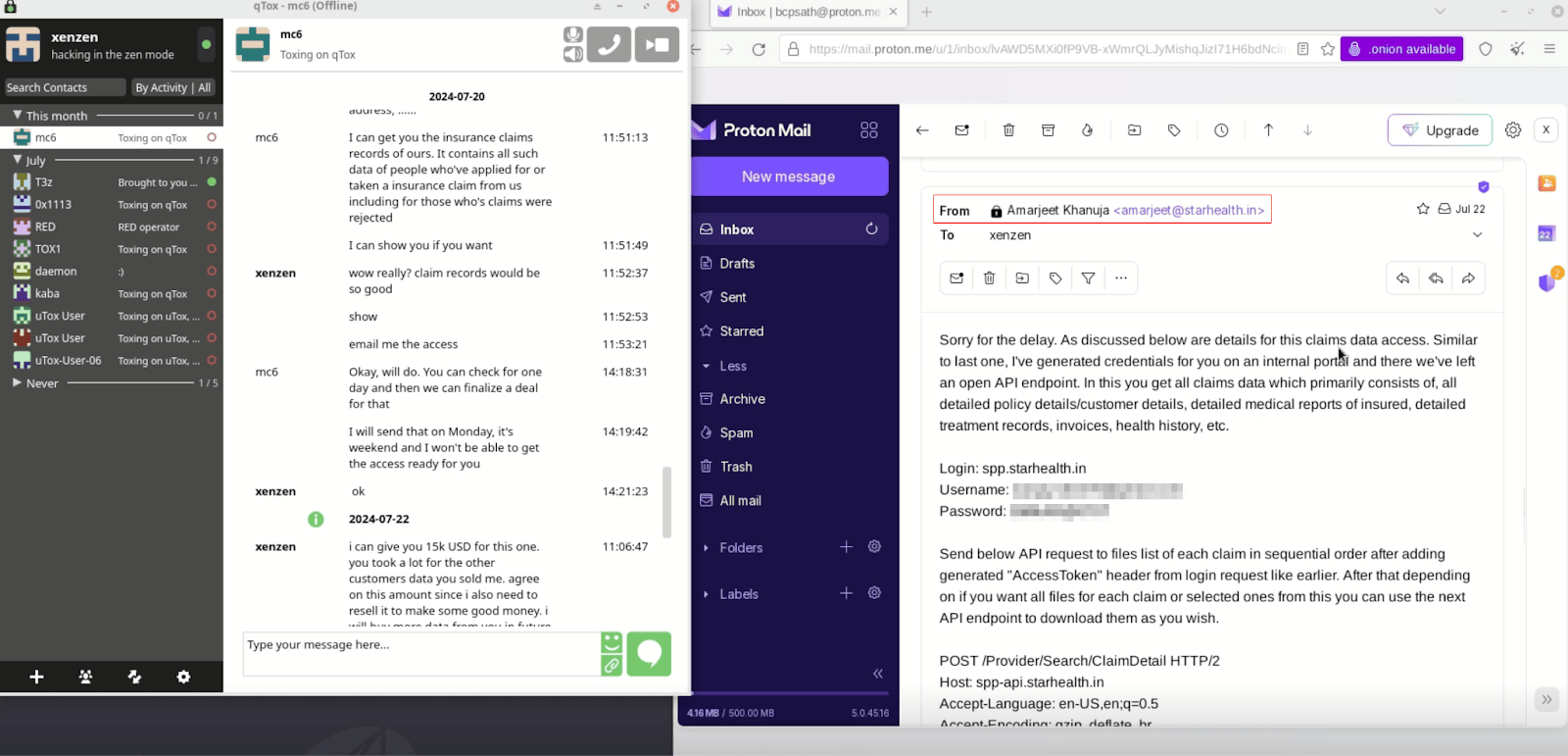Start a video call with mc6 in qTox
The image size is (1568, 756).
[657, 44]
